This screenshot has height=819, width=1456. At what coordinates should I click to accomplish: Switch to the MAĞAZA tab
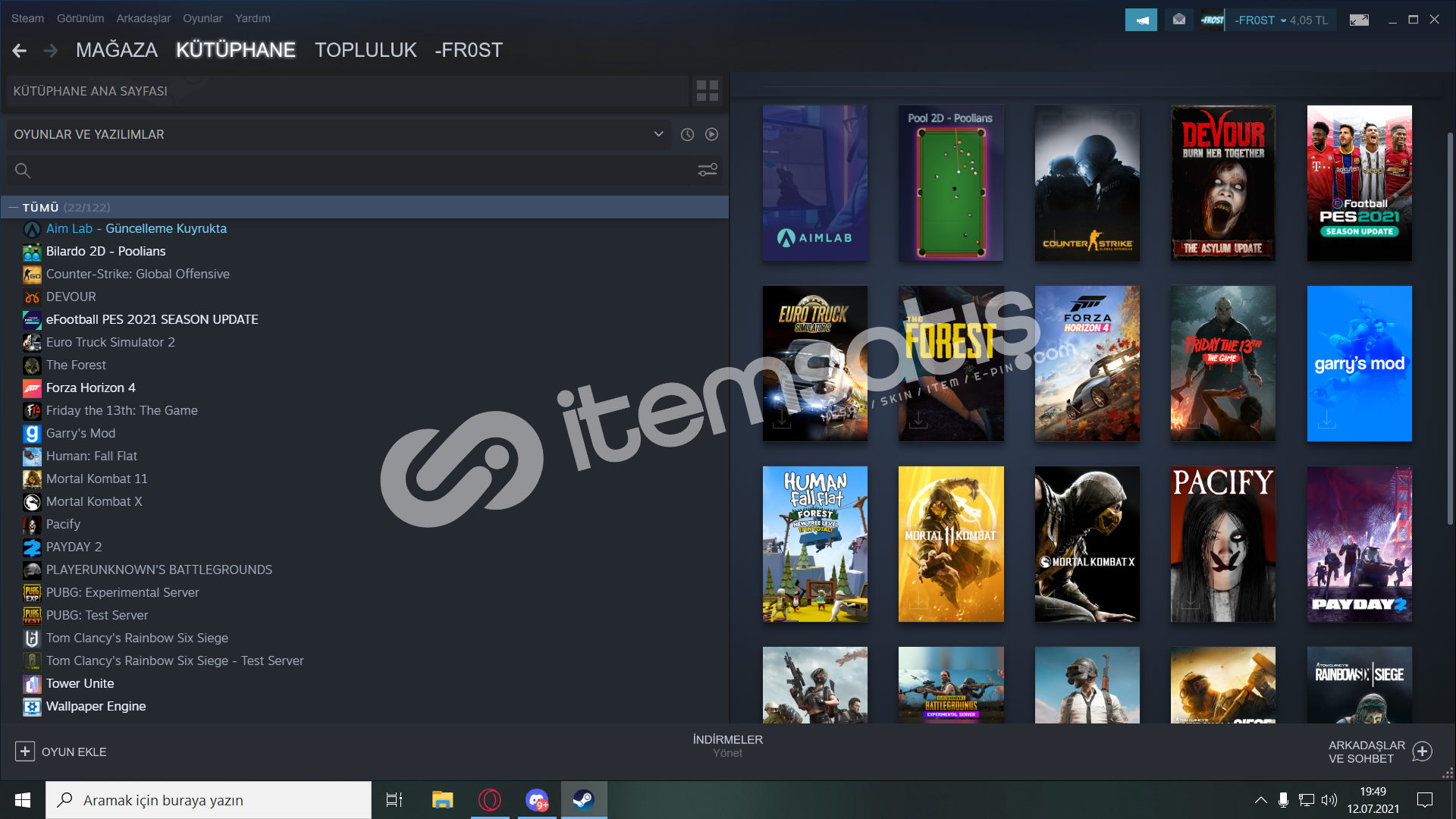[117, 50]
